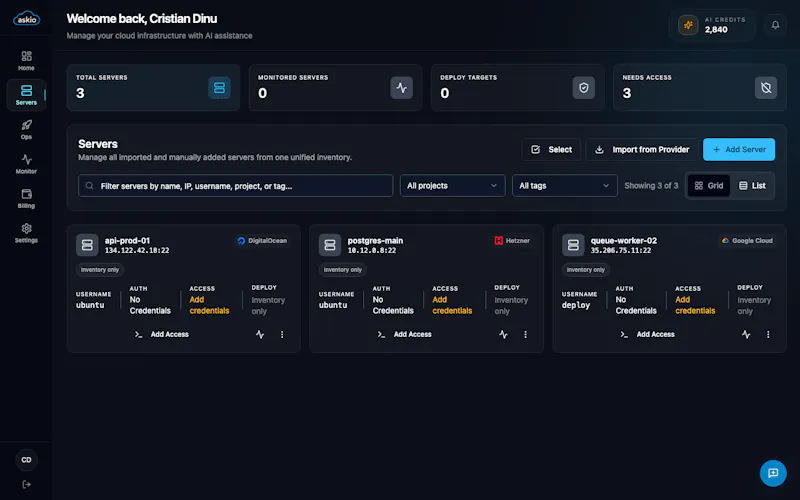Switch to List view
This screenshot has width=800, height=500.
752,186
